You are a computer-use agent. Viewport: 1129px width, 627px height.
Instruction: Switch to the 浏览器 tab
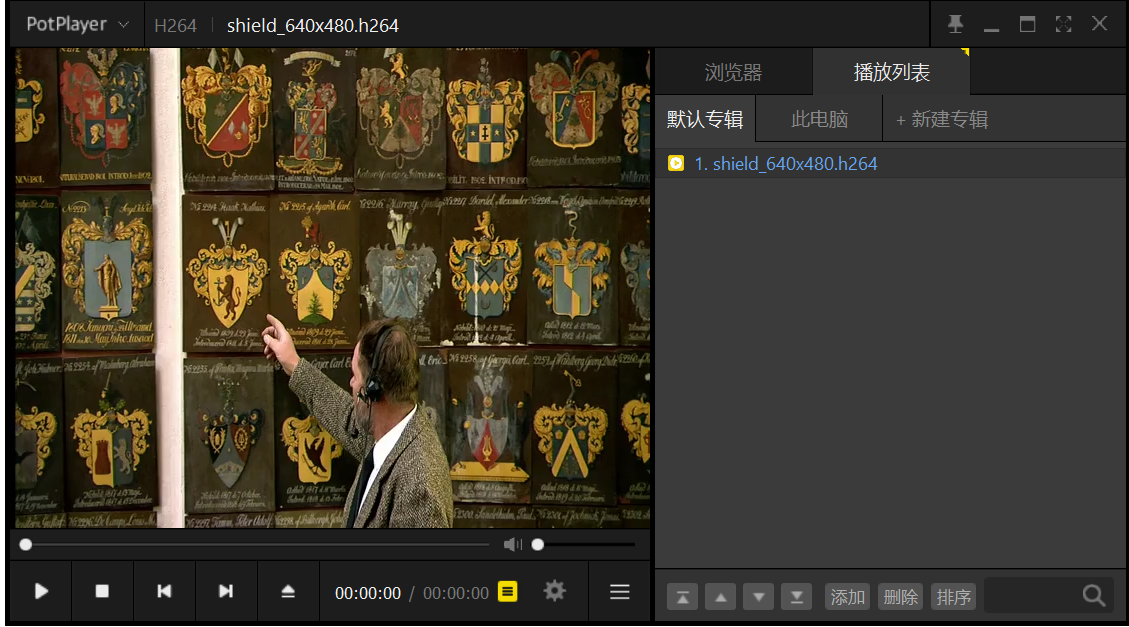(x=733, y=72)
